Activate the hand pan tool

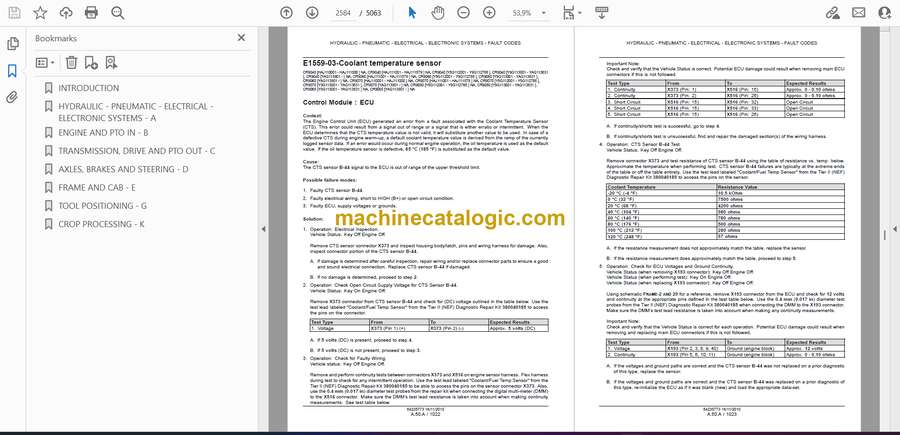click(438, 13)
